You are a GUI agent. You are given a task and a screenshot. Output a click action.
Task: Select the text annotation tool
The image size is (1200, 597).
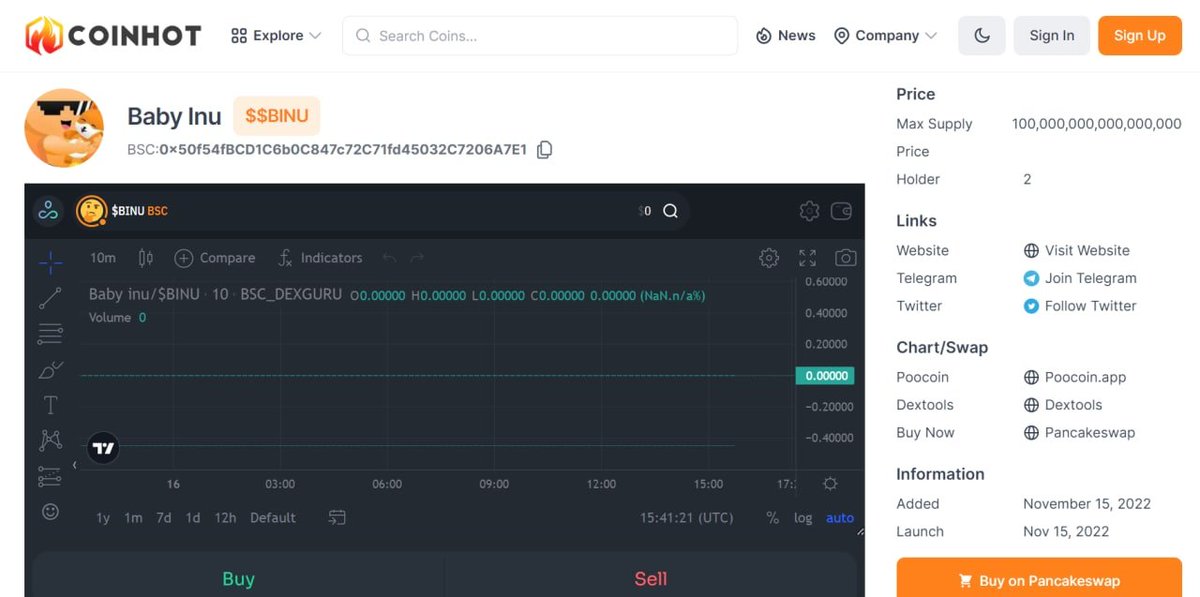point(50,405)
